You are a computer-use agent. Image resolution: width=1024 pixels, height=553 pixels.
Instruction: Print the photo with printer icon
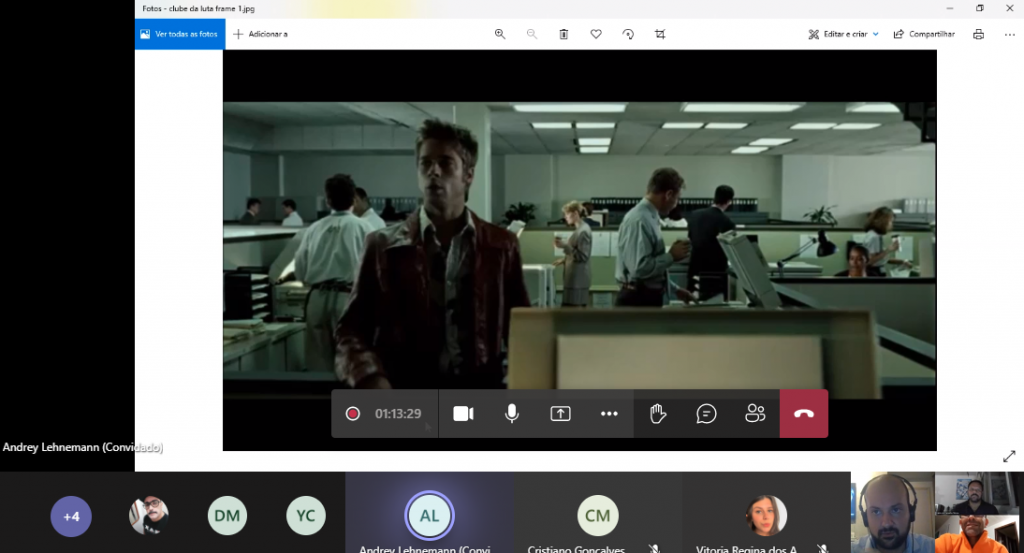coord(978,34)
